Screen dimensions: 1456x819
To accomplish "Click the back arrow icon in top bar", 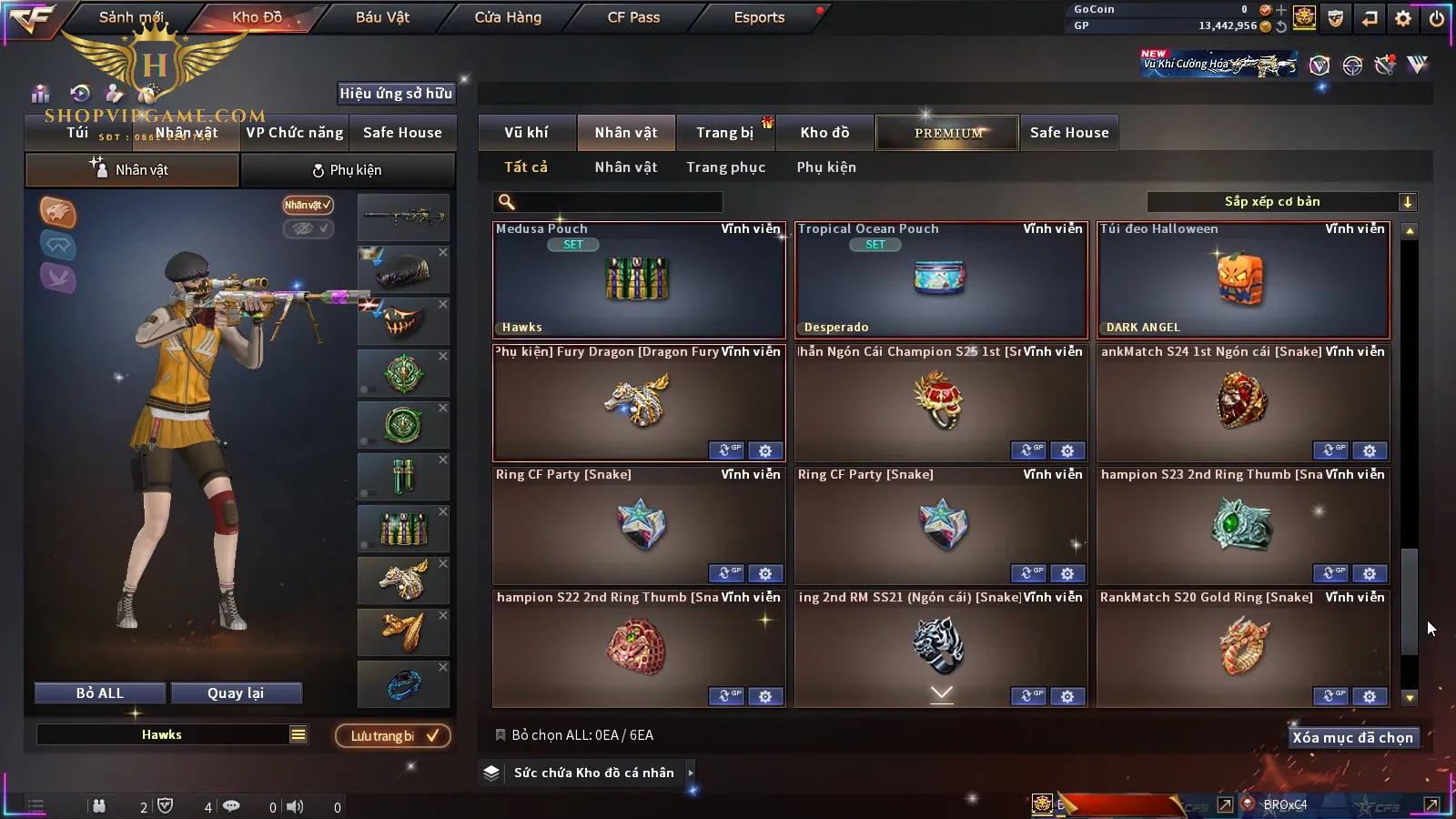I will (x=1370, y=18).
